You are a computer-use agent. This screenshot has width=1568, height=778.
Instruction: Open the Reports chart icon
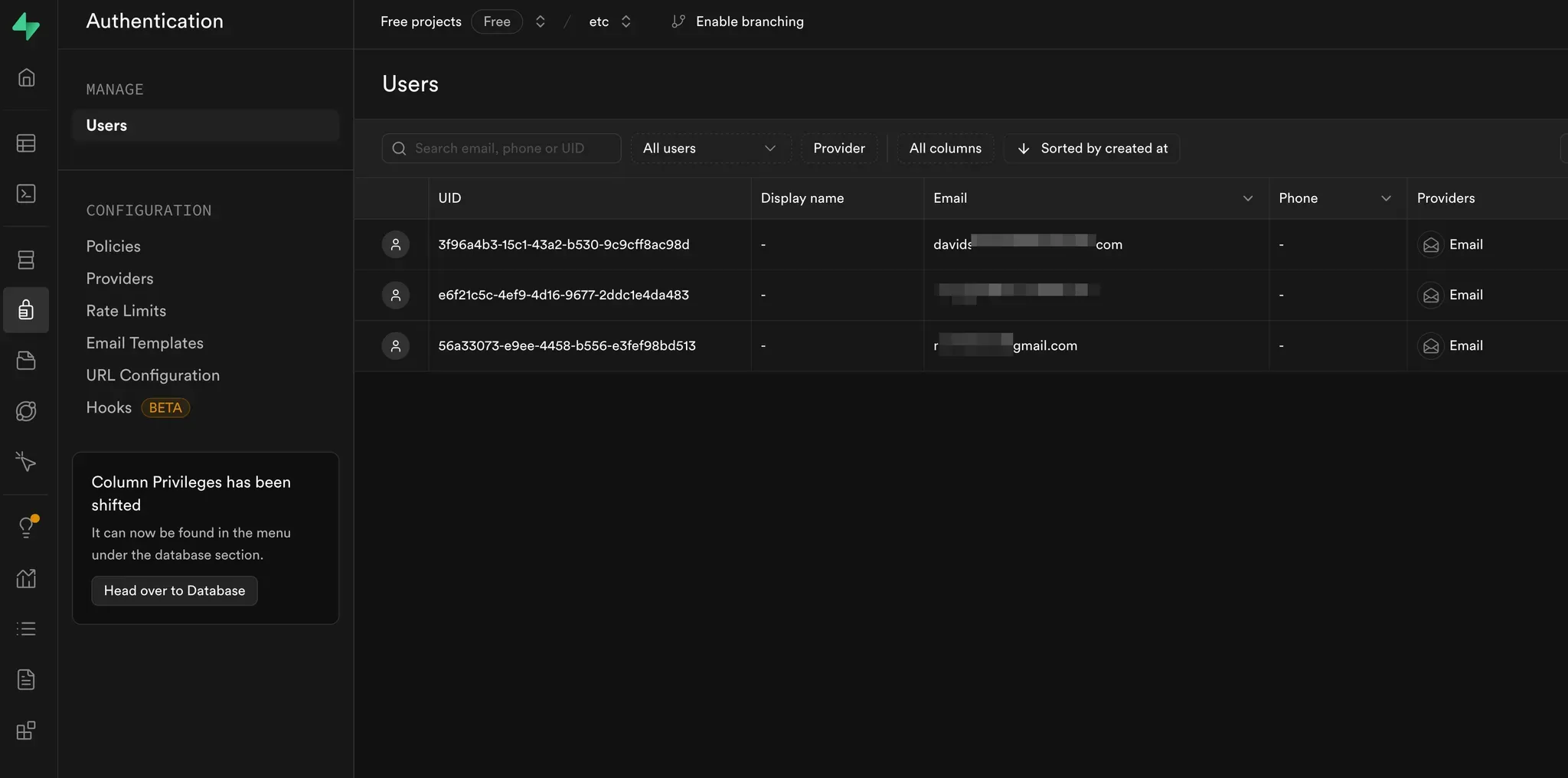pos(26,578)
